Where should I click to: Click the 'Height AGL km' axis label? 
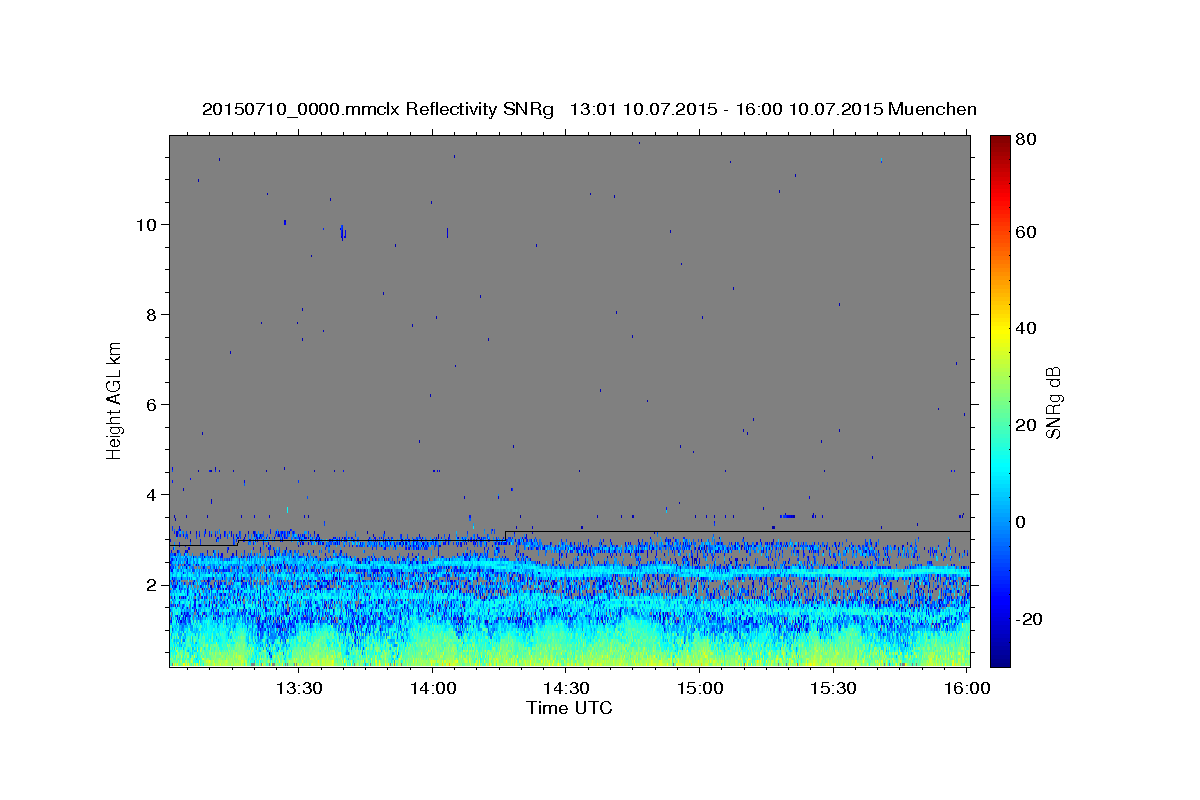(x=115, y=400)
